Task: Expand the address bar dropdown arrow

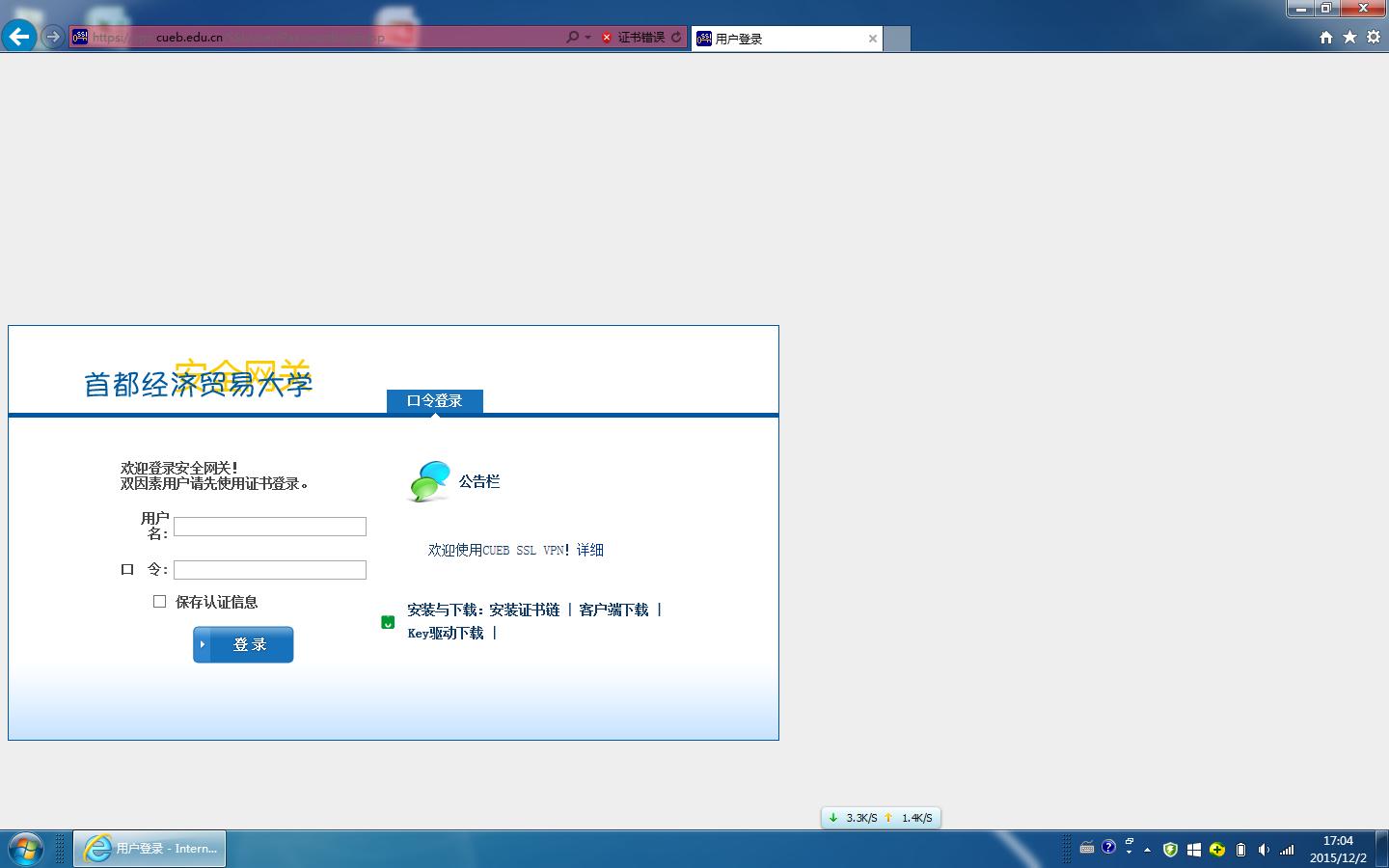Action: (x=587, y=38)
